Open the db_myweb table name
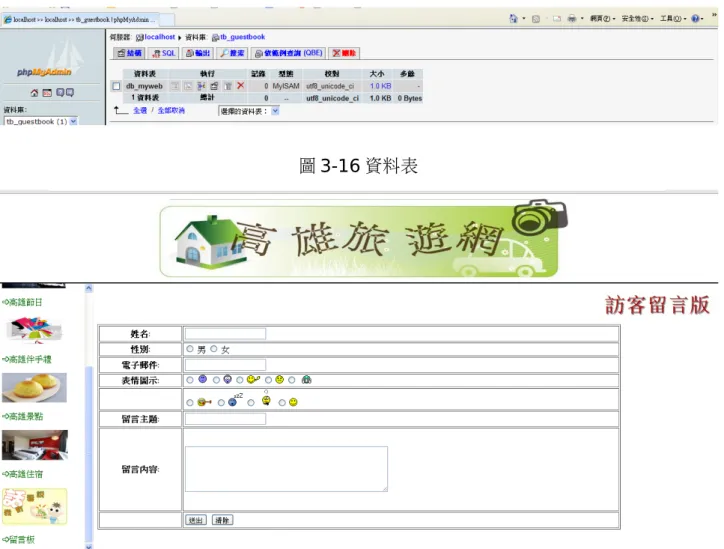Screen dimensions: 724x549 145,86
